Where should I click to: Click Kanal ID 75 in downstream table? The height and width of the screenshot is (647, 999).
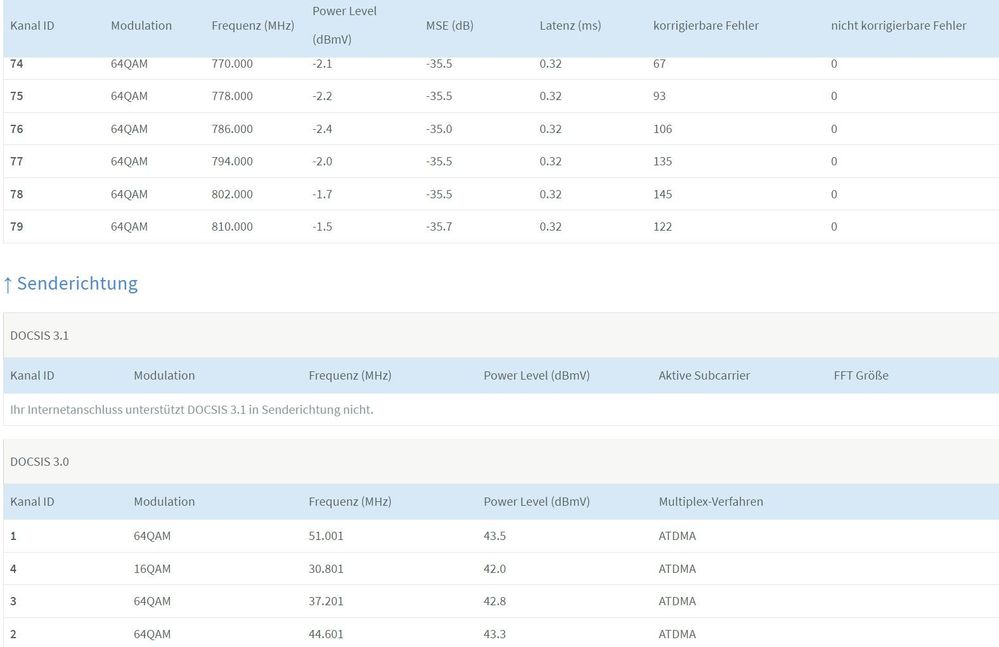(17, 96)
